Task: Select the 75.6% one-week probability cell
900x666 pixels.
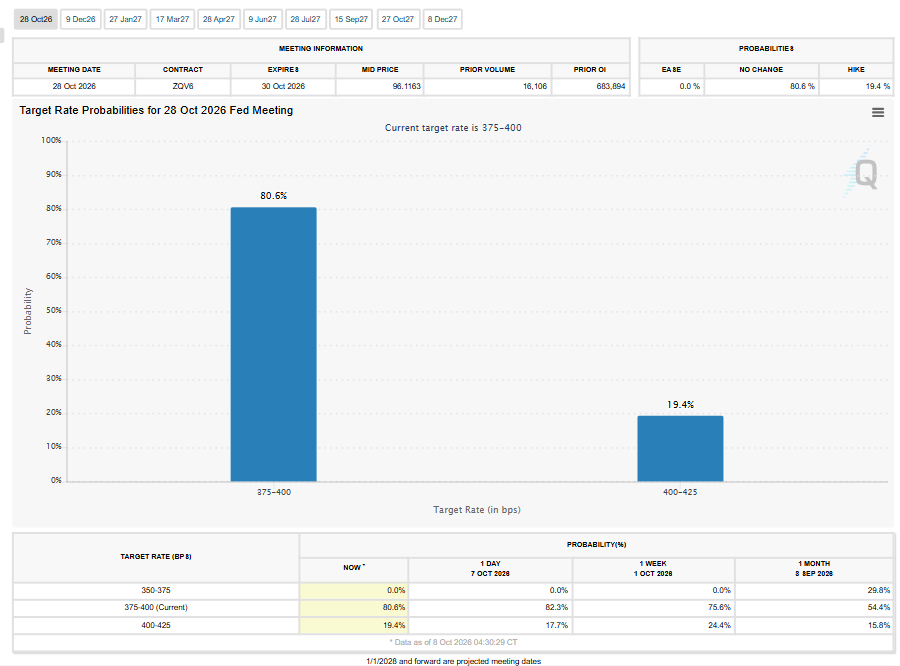Action: pyautogui.click(x=653, y=607)
